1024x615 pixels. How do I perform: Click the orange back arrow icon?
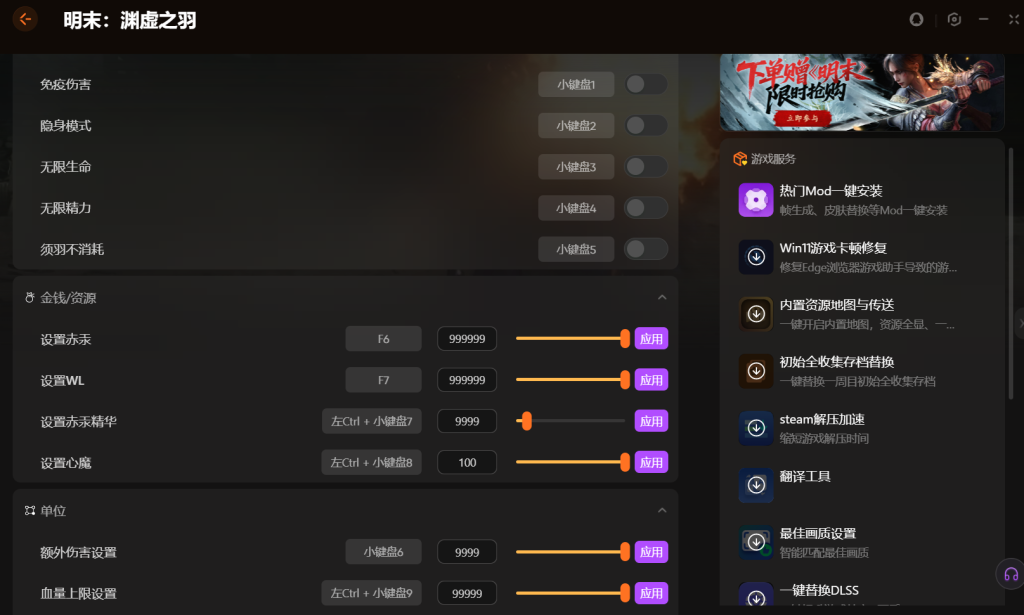tap(25, 20)
